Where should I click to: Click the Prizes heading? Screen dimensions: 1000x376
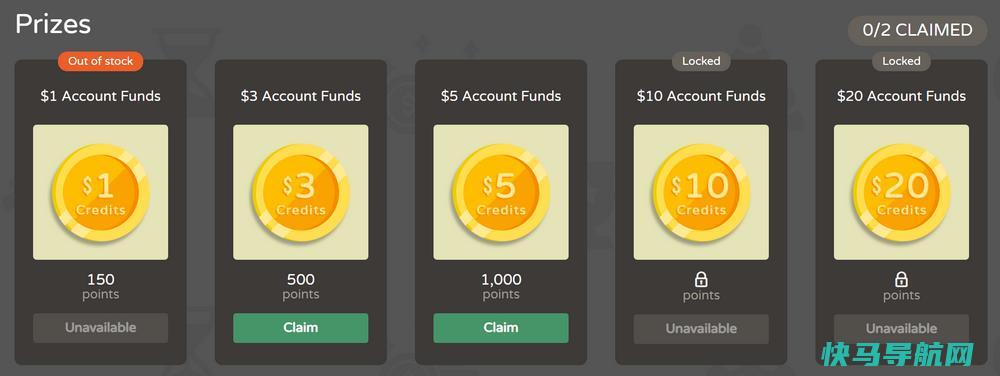coord(53,25)
